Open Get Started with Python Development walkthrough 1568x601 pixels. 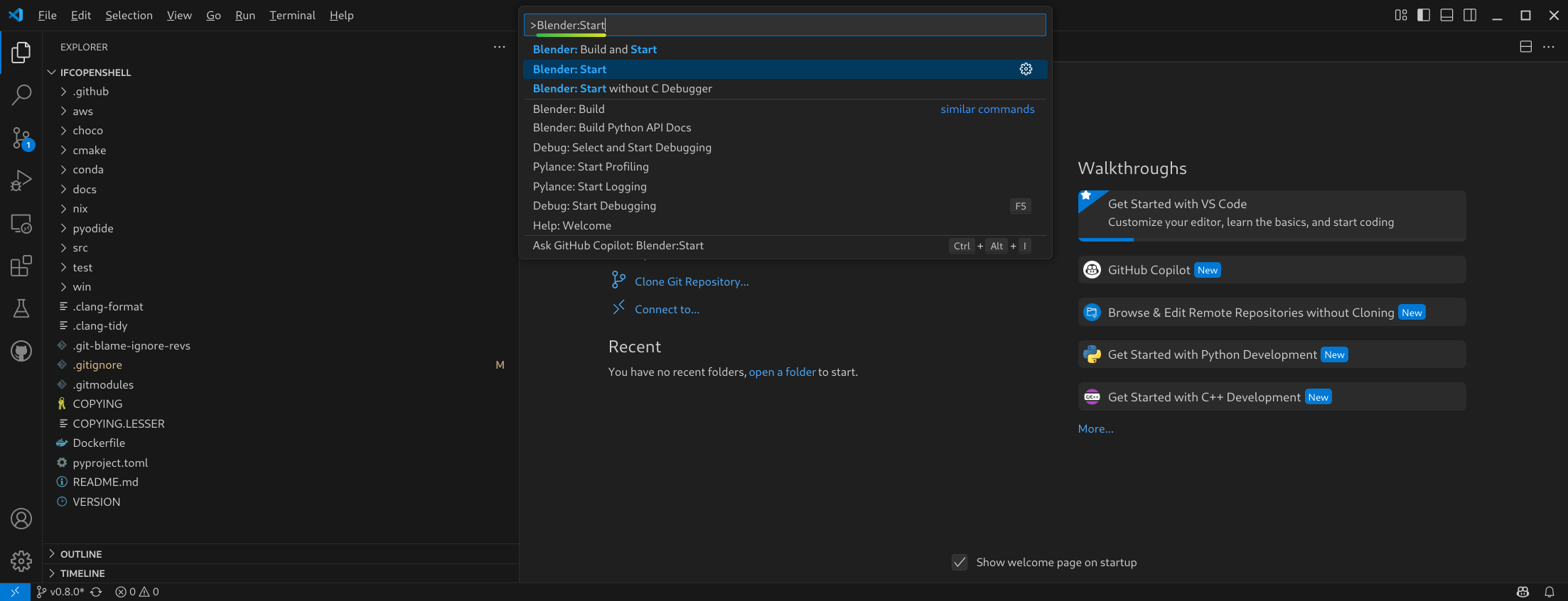point(1272,354)
